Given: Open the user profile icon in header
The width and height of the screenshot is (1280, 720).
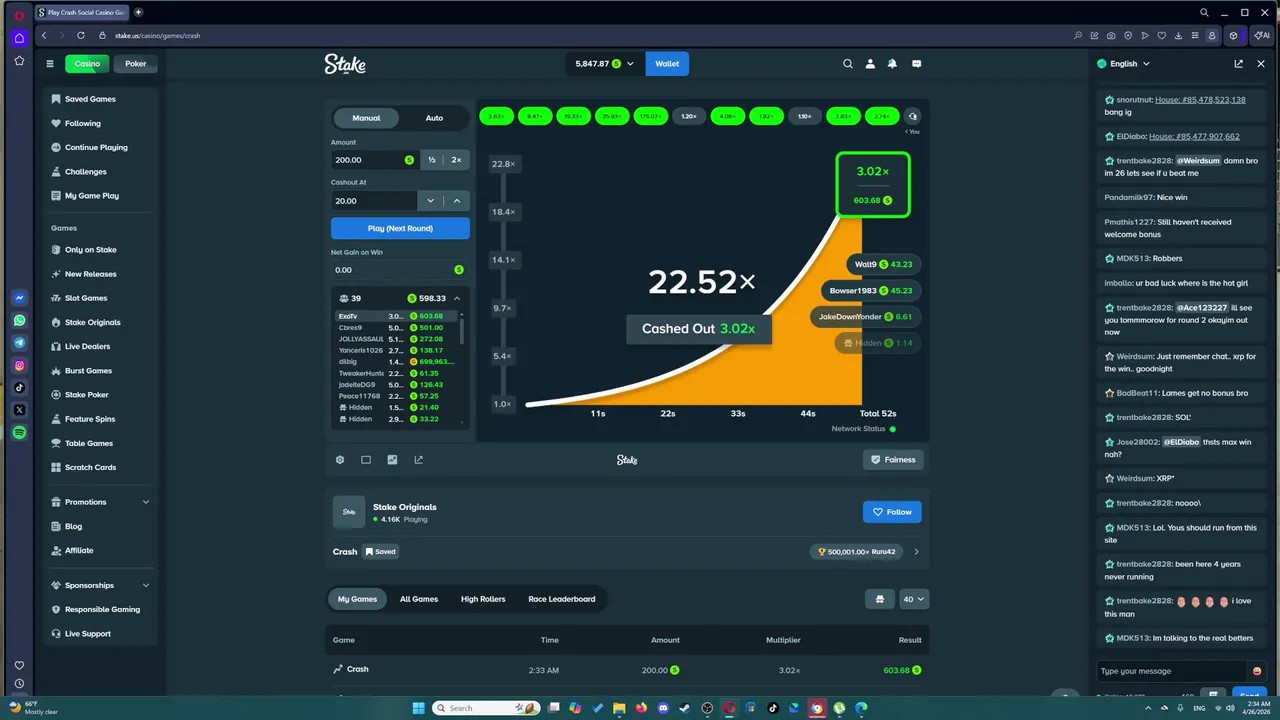Looking at the screenshot, I should point(870,63).
